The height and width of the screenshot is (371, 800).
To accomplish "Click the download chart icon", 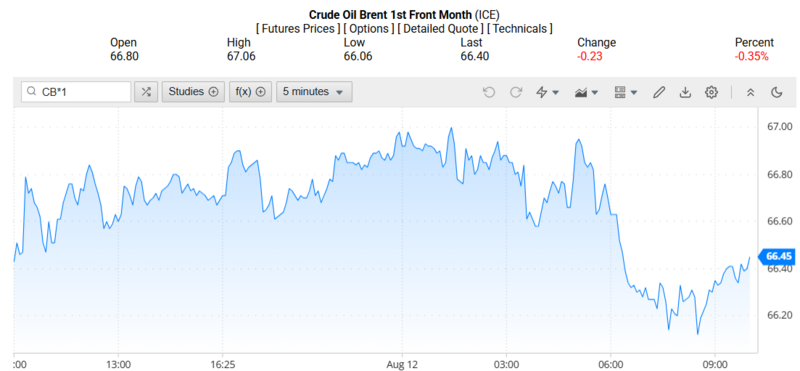I will coord(685,92).
